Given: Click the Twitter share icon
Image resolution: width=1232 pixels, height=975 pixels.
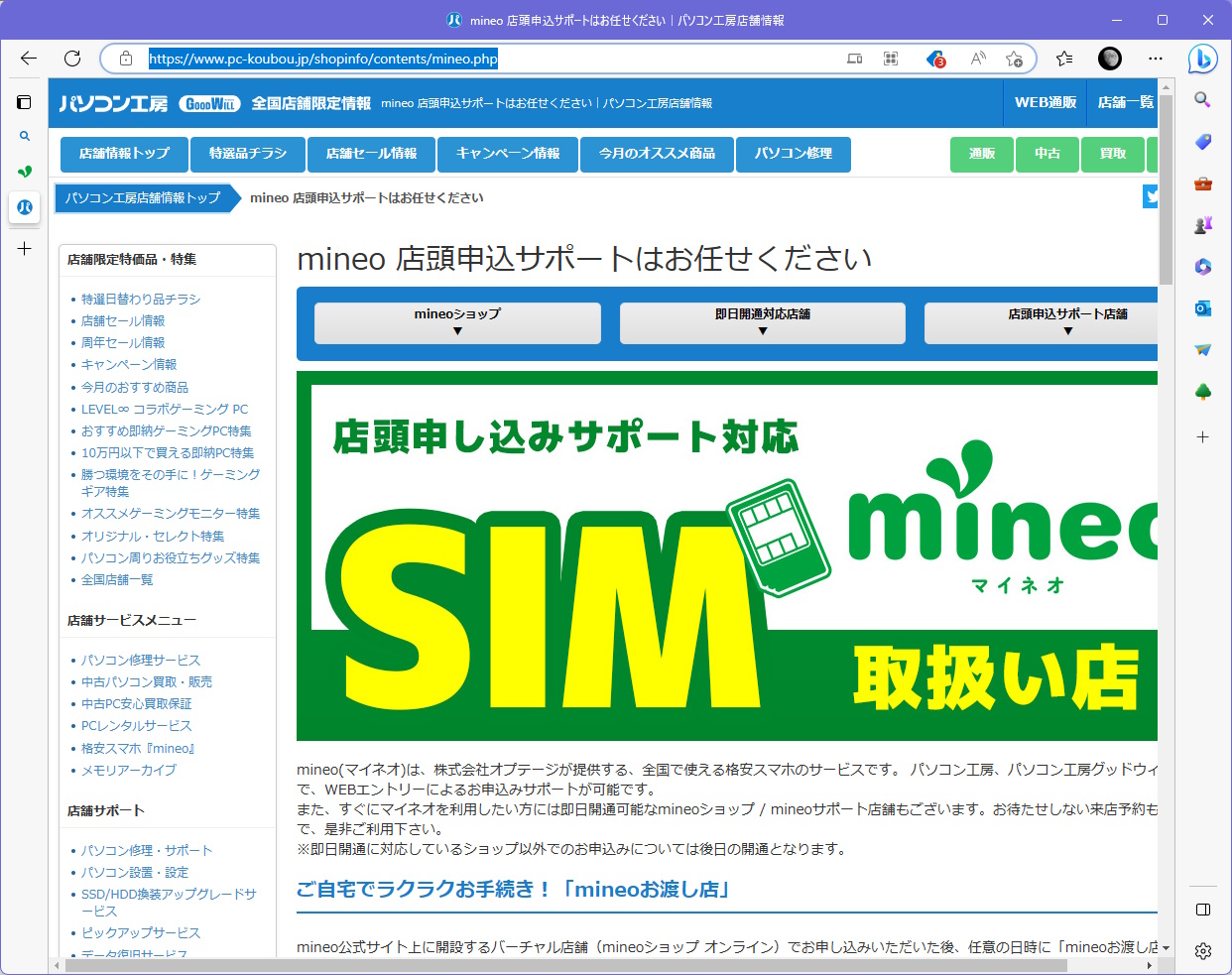Looking at the screenshot, I should coord(1151,196).
